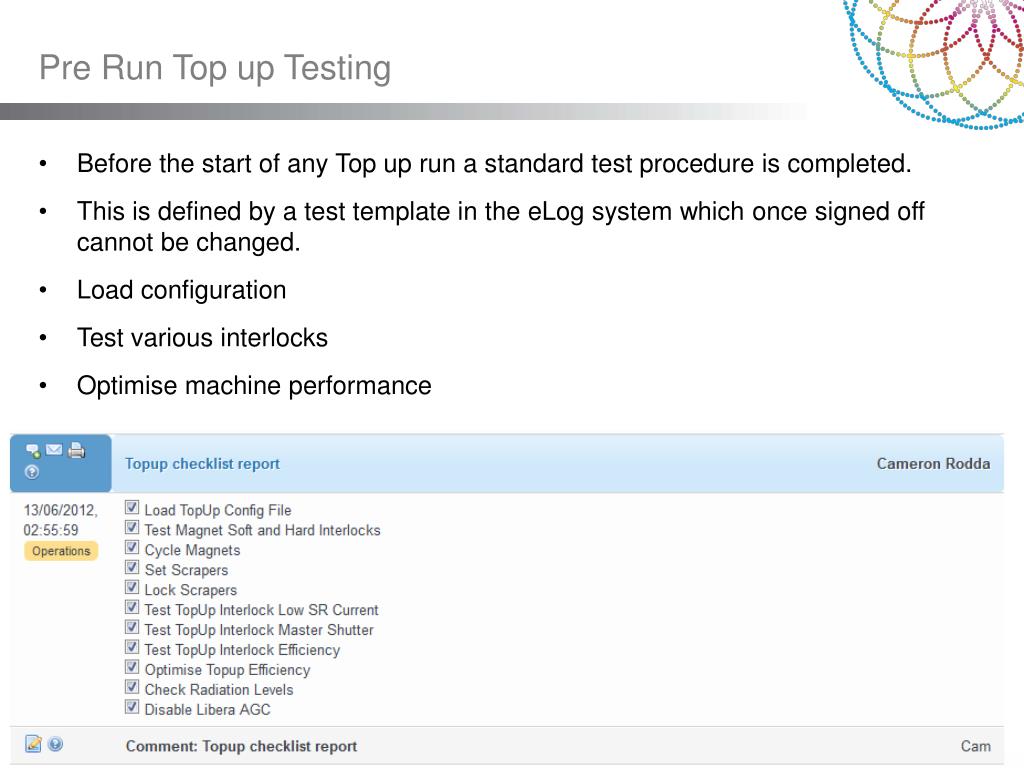Click the edit pencil icon beside Comment
1024x768 pixels.
click(x=33, y=743)
